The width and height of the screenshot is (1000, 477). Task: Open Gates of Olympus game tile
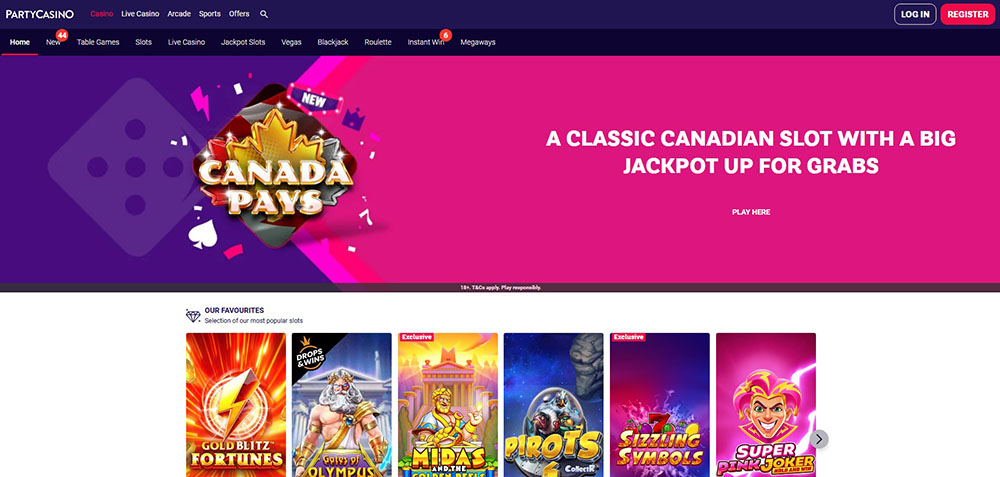(x=342, y=405)
